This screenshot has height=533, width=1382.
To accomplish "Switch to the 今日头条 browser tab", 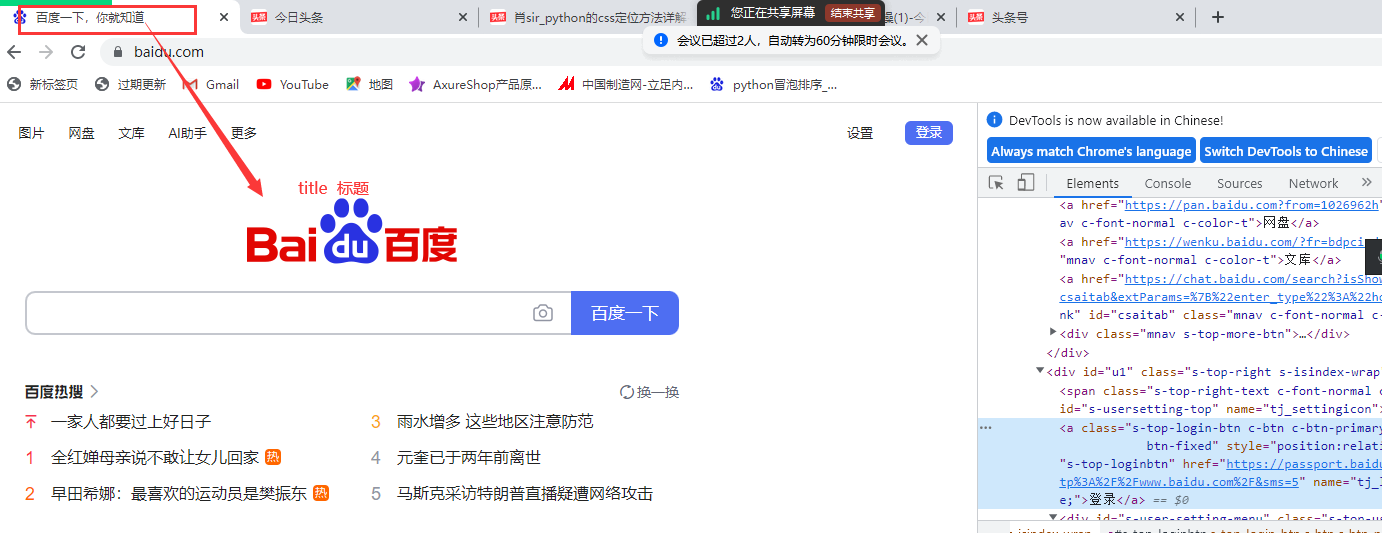I will tap(358, 17).
